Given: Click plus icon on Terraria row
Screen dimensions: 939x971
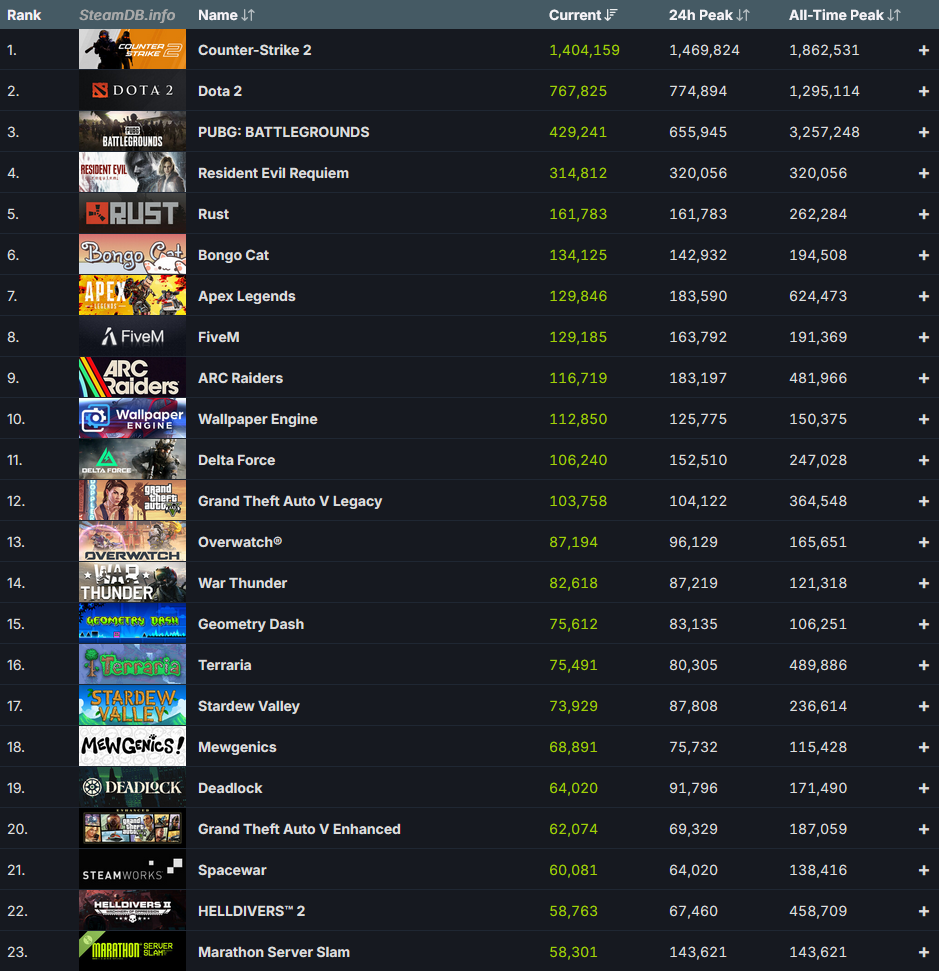Looking at the screenshot, I should (x=924, y=665).
